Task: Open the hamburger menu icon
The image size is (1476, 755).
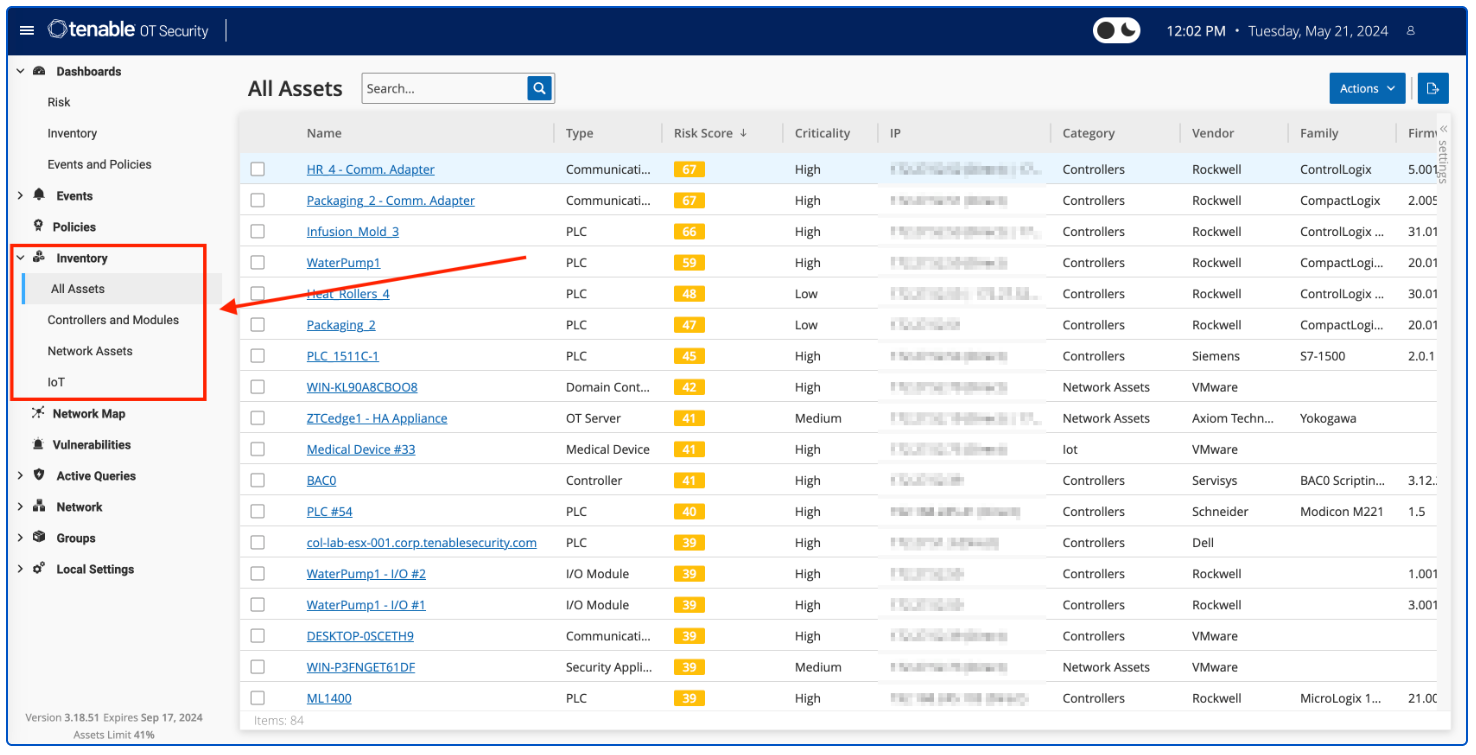Action: tap(27, 31)
